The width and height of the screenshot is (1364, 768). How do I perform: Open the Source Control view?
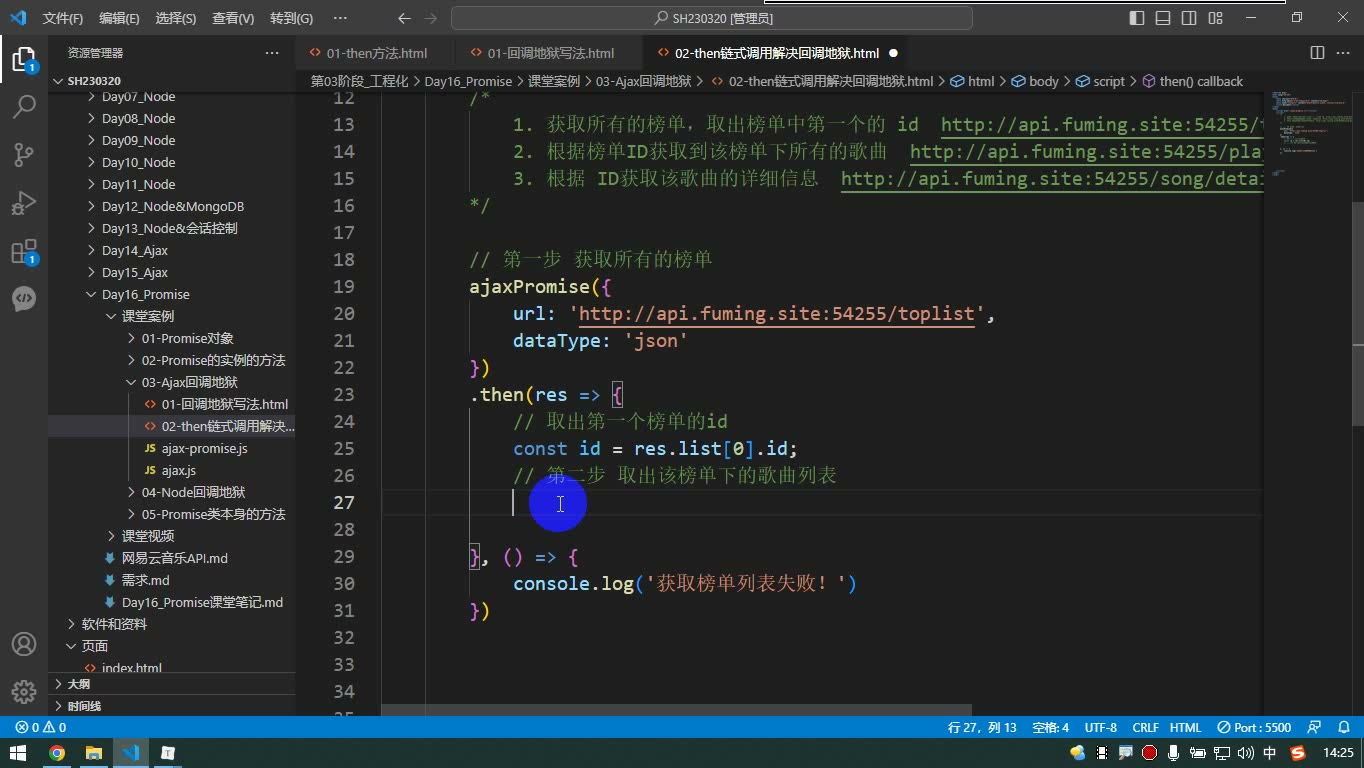(24, 154)
